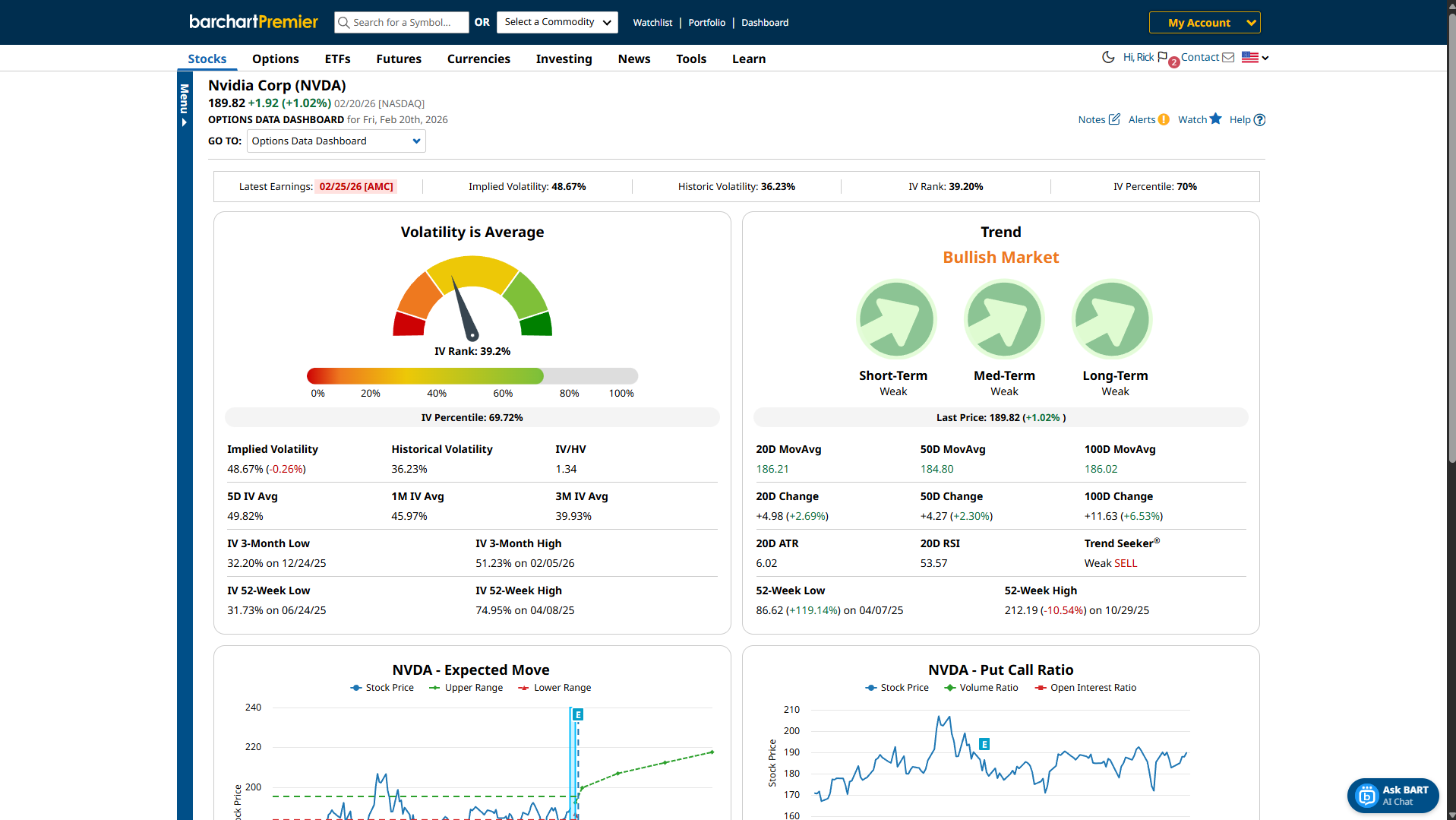The width and height of the screenshot is (1456, 820).
Task: Open Alerts exclamation icon
Action: click(1164, 119)
